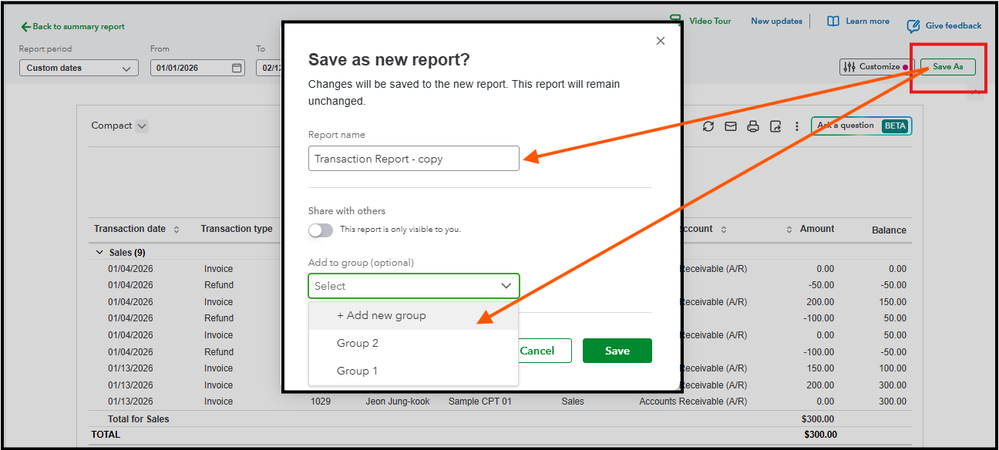Go back to summary report

coord(73,27)
